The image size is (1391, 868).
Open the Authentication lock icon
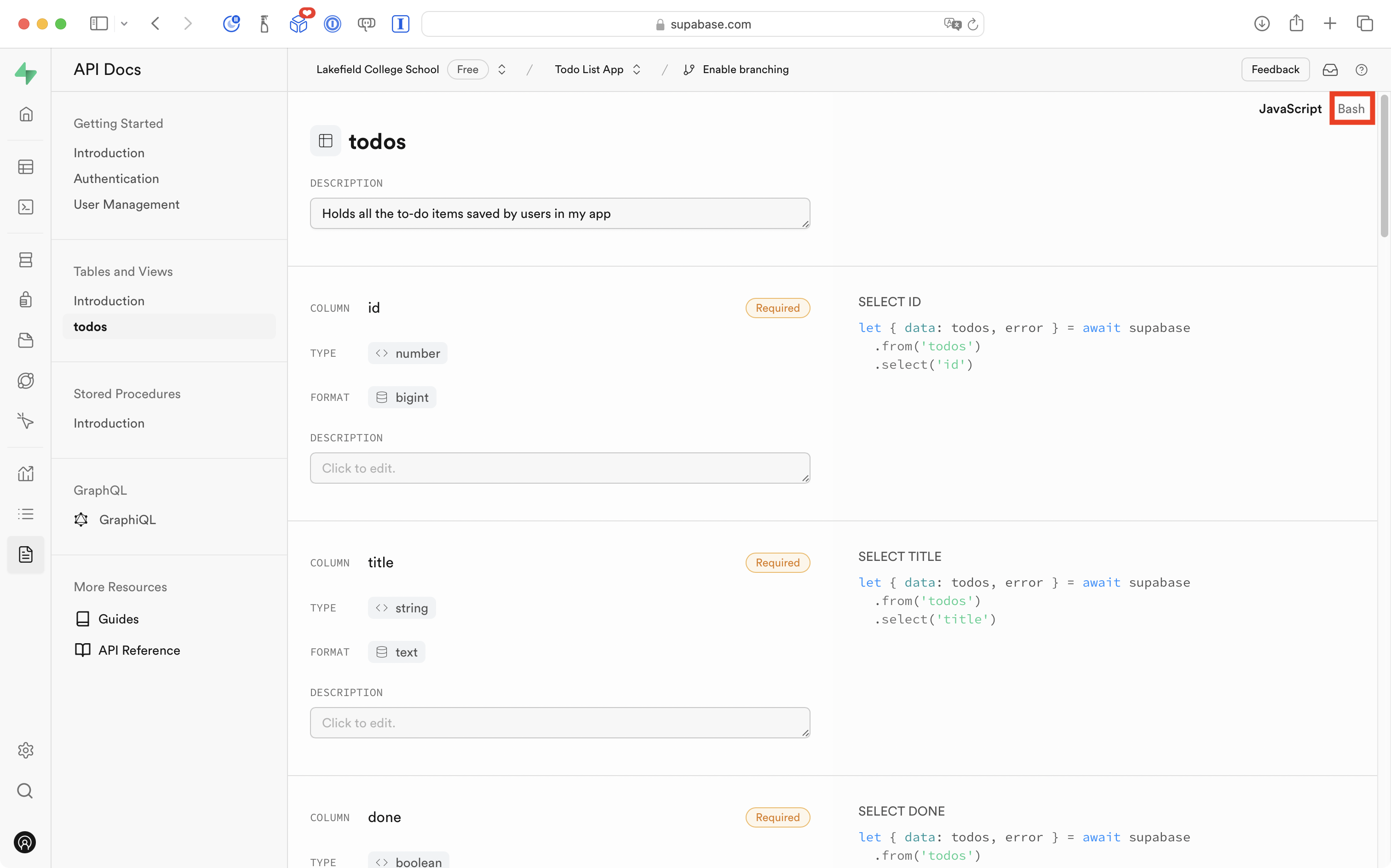[x=26, y=300]
